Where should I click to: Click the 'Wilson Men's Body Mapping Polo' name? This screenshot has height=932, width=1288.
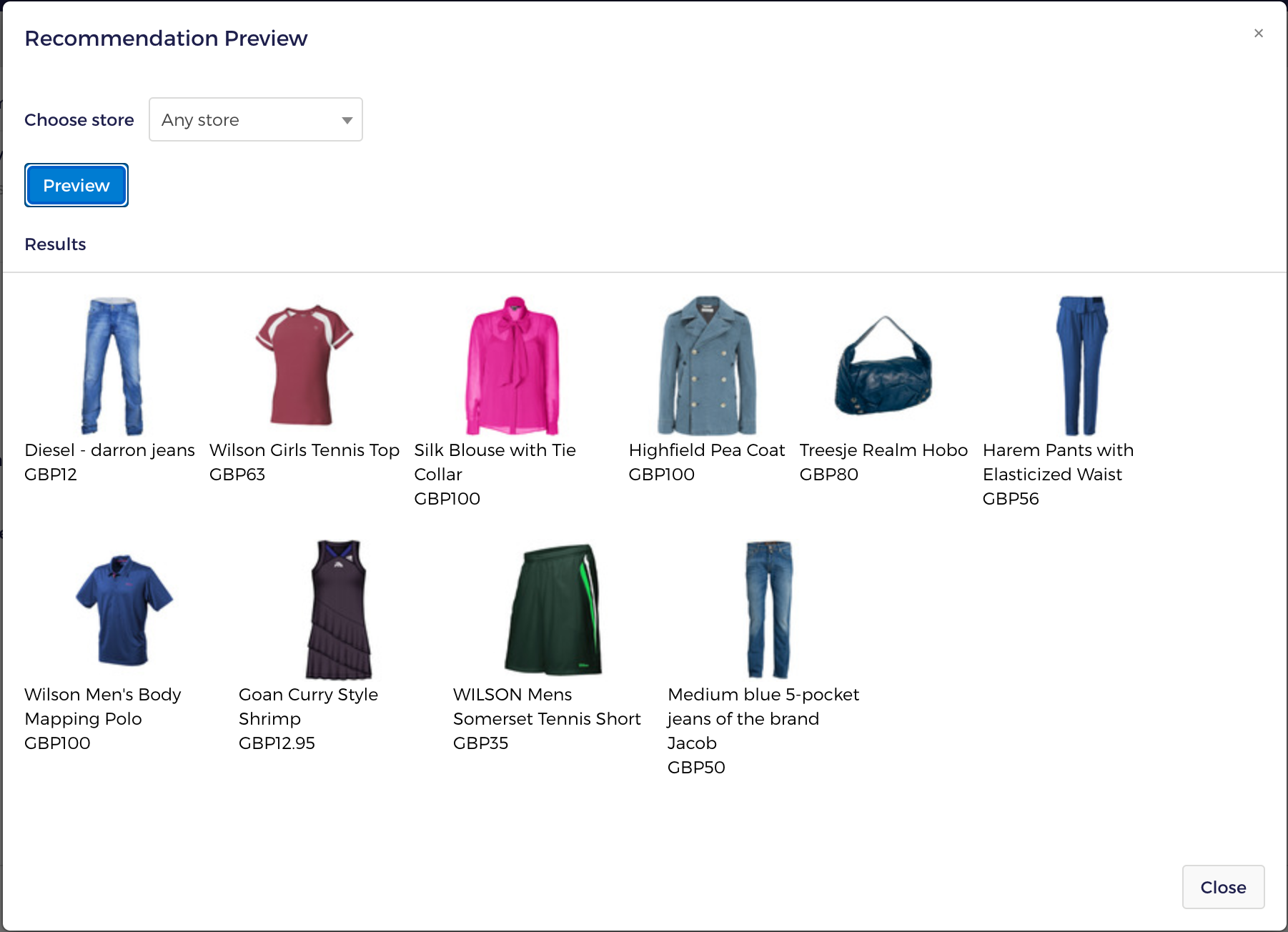(103, 707)
